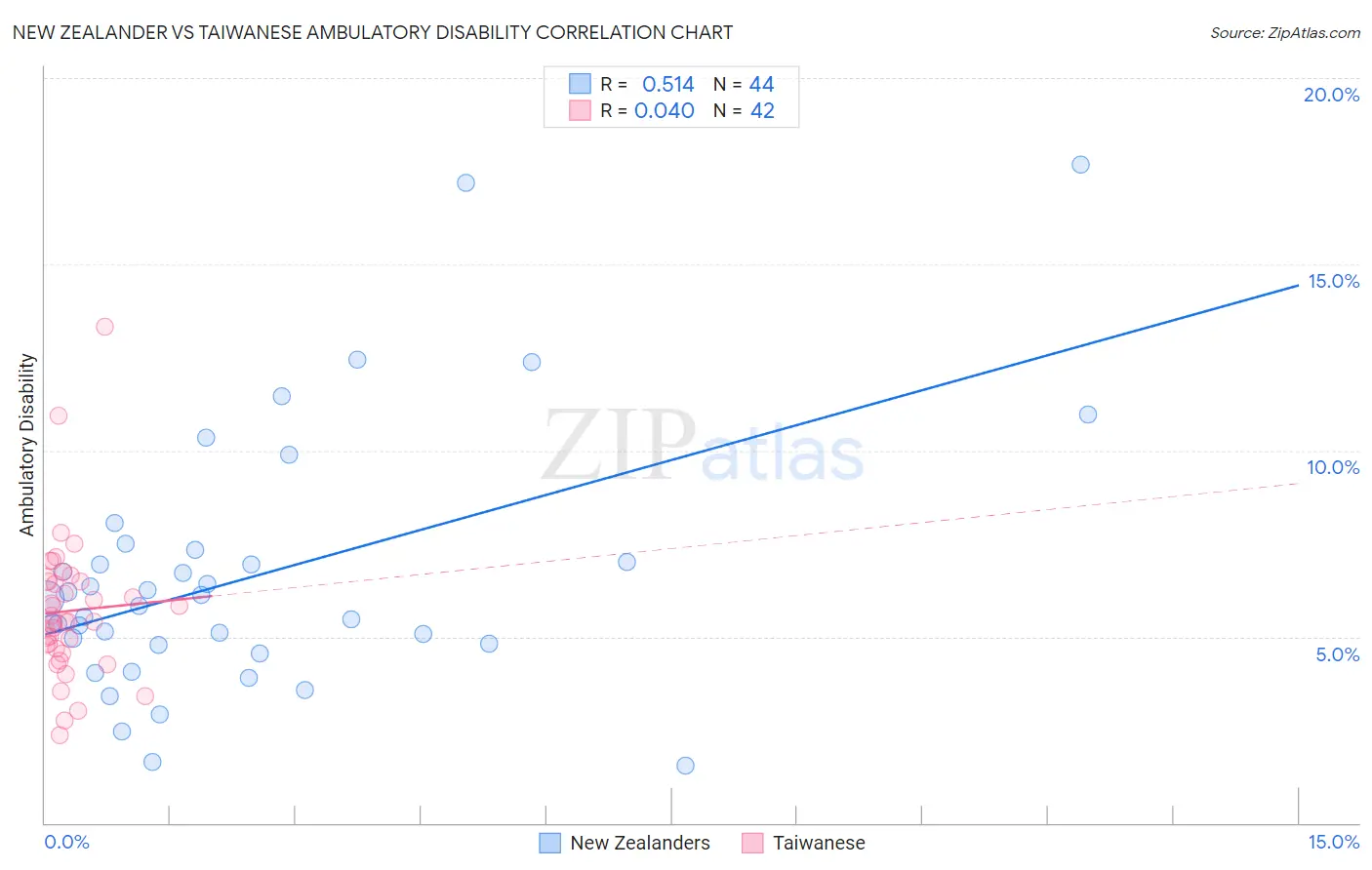This screenshot has height=870, width=1372.
Task: Click the lowest blue point near 1.5%
Action: [685, 766]
